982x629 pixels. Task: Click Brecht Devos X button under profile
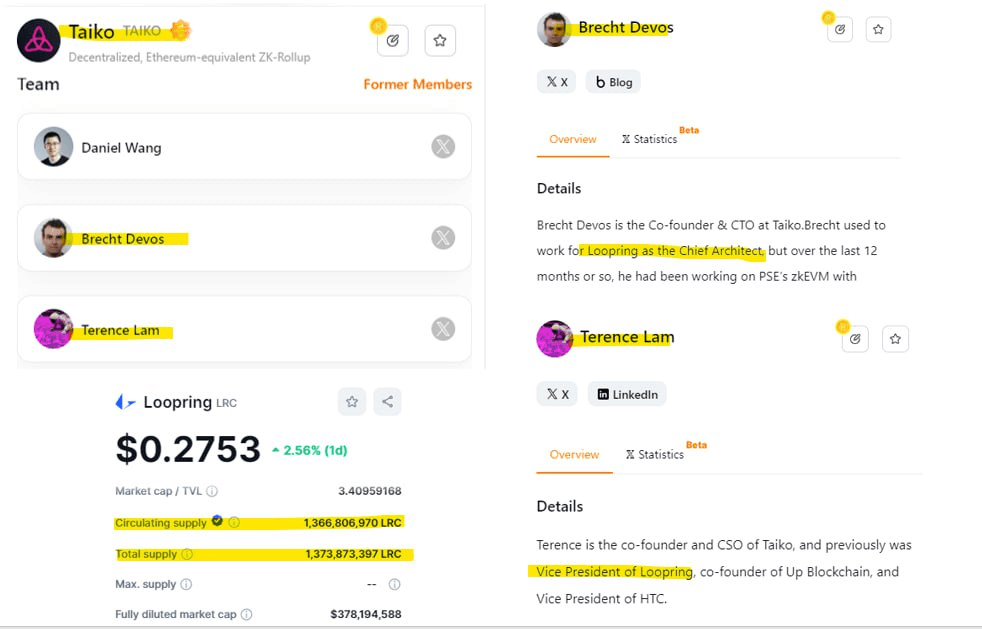(x=557, y=82)
